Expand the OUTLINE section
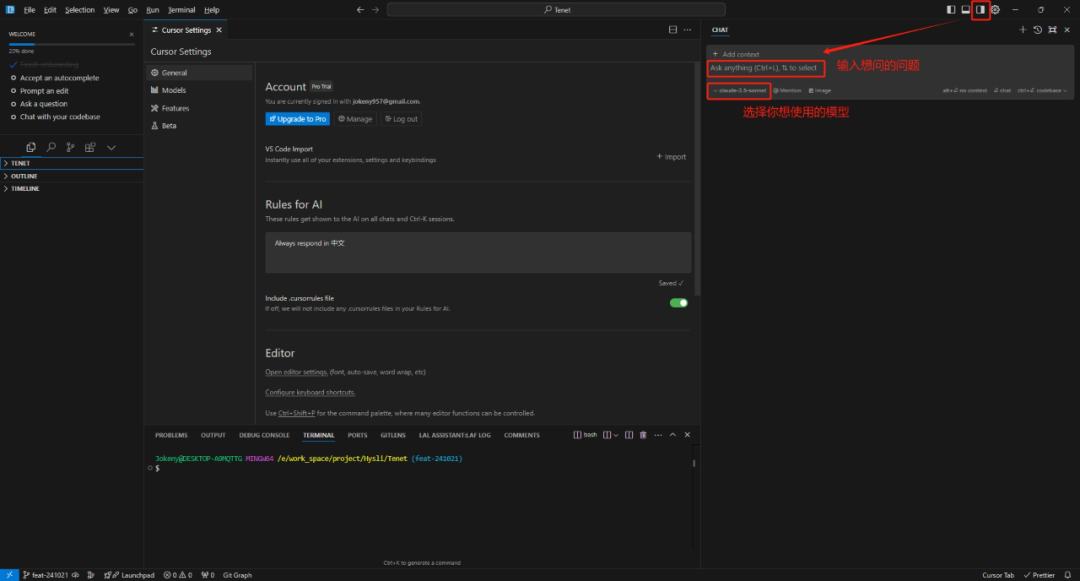This screenshot has width=1080, height=581. 24,176
